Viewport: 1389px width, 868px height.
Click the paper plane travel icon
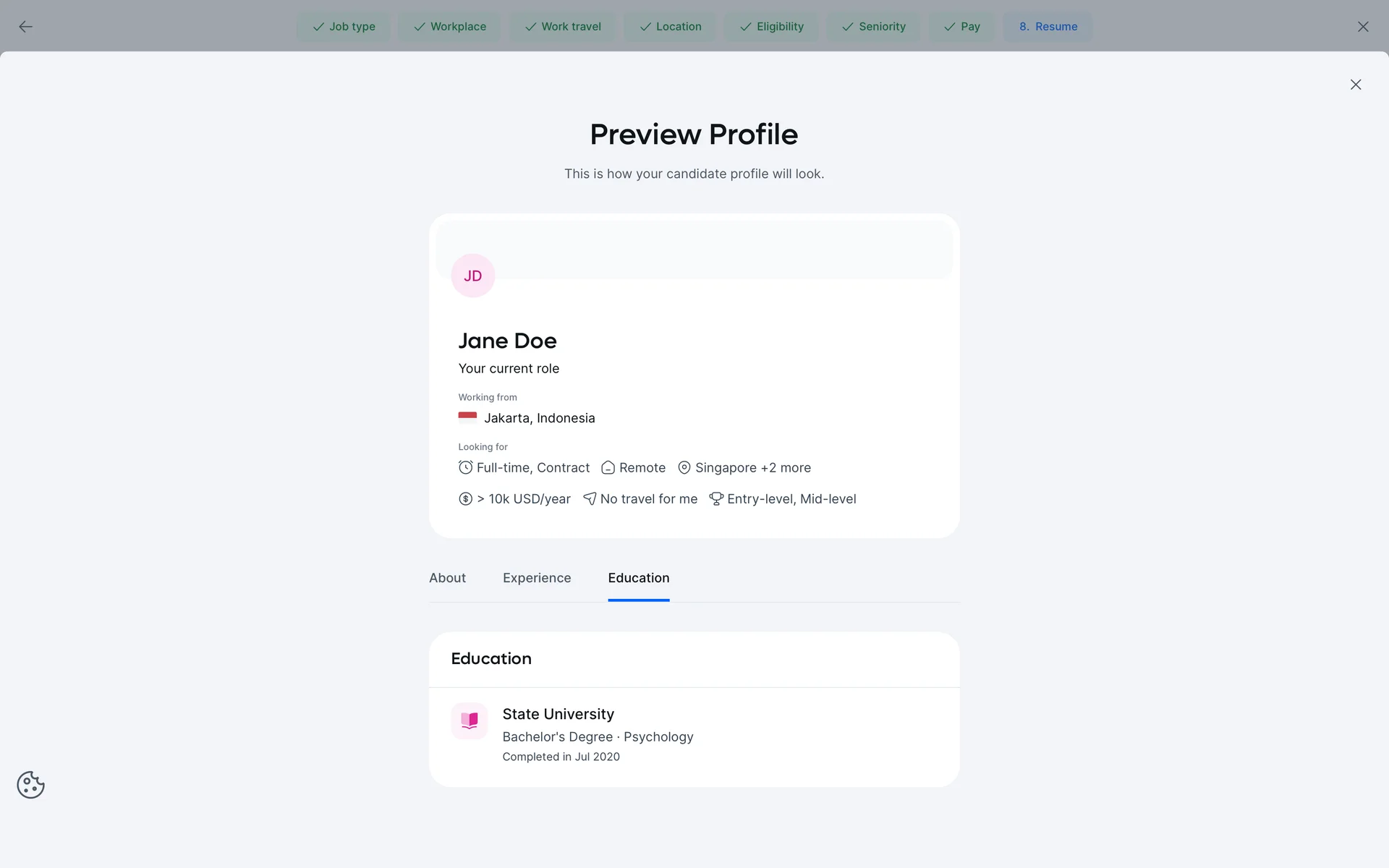[x=590, y=498]
